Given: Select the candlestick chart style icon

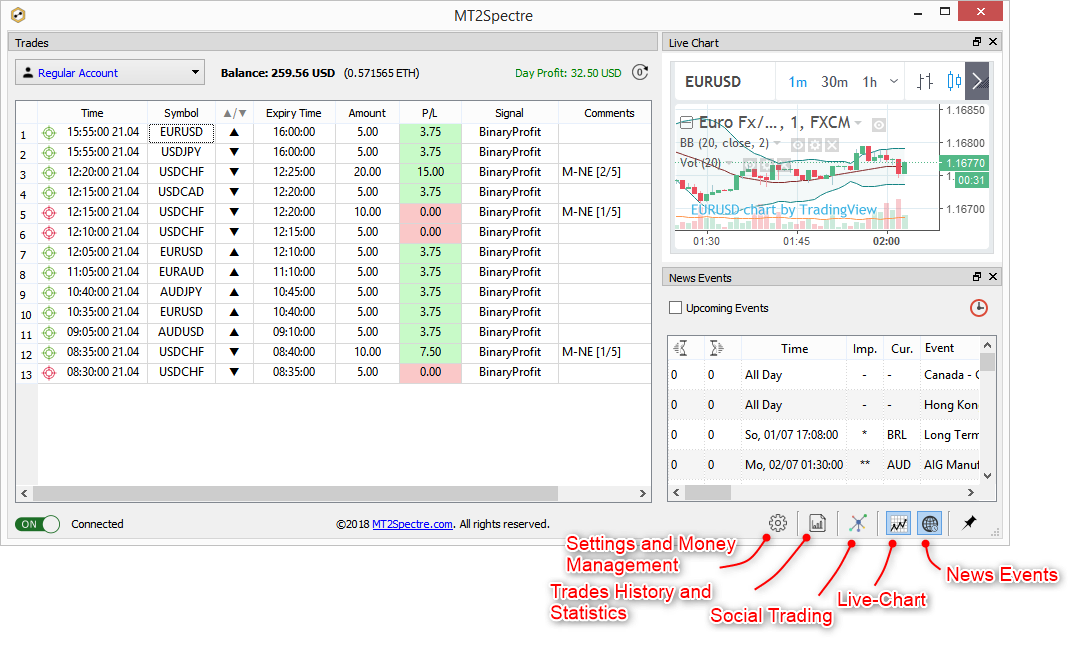Looking at the screenshot, I should pyautogui.click(x=954, y=82).
